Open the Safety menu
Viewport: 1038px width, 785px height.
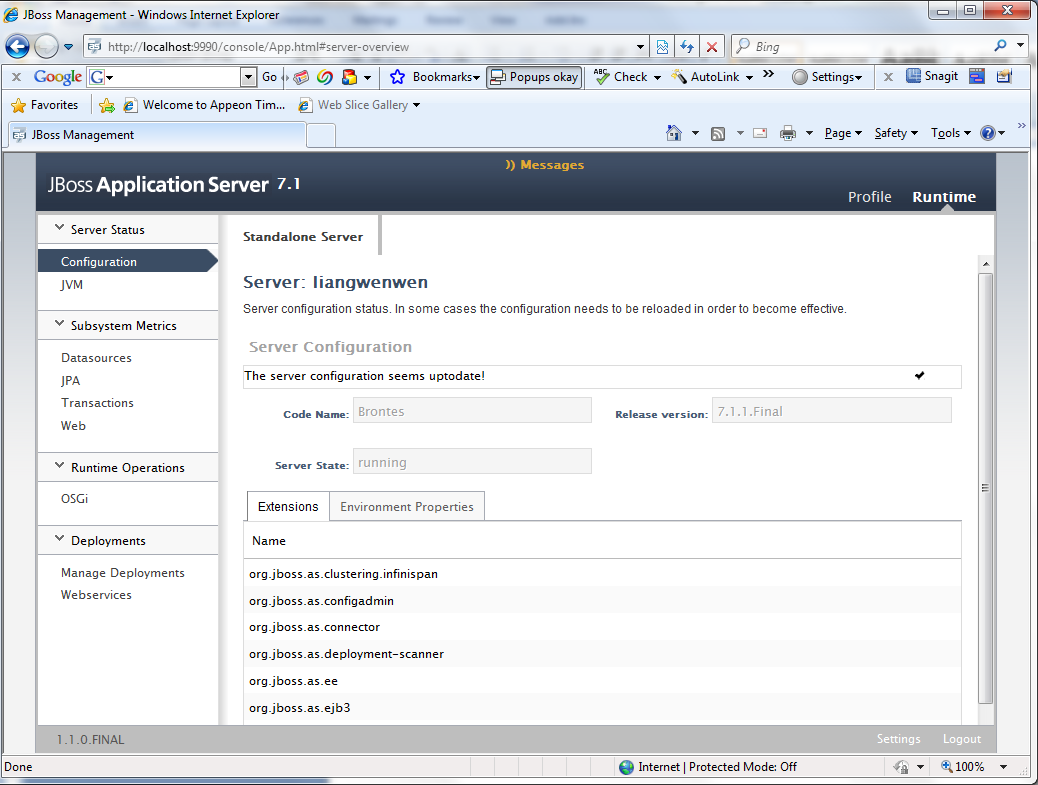coord(896,133)
